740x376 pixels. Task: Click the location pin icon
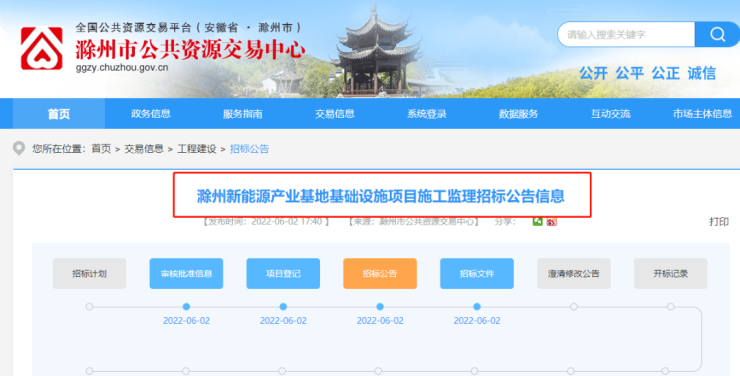coord(19,149)
